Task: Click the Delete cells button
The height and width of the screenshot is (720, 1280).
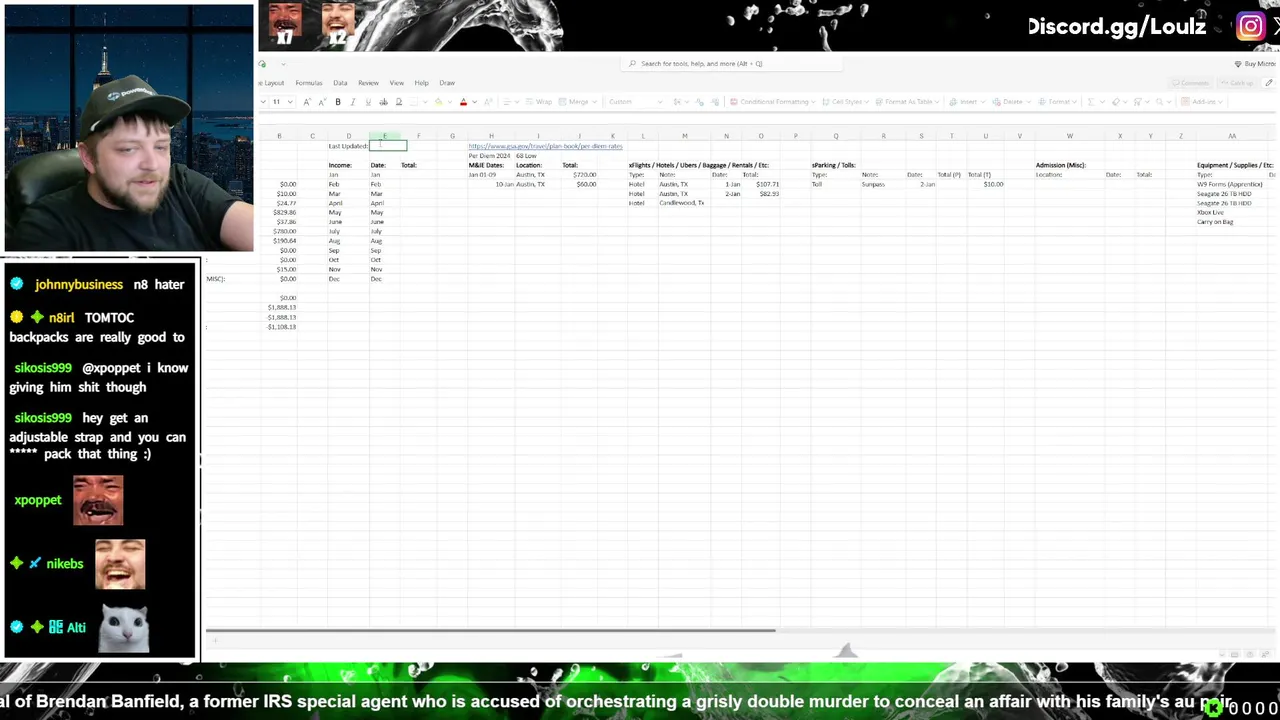Action: [1011, 101]
